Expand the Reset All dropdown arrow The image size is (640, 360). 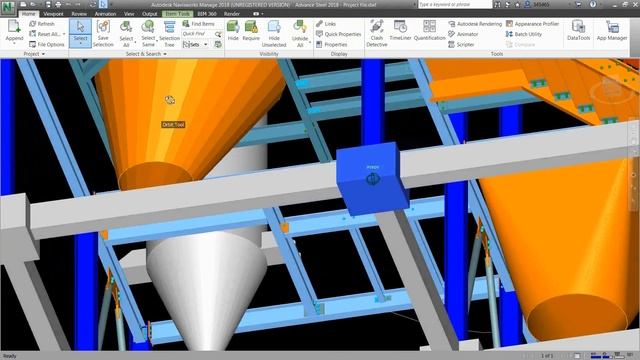click(64, 34)
